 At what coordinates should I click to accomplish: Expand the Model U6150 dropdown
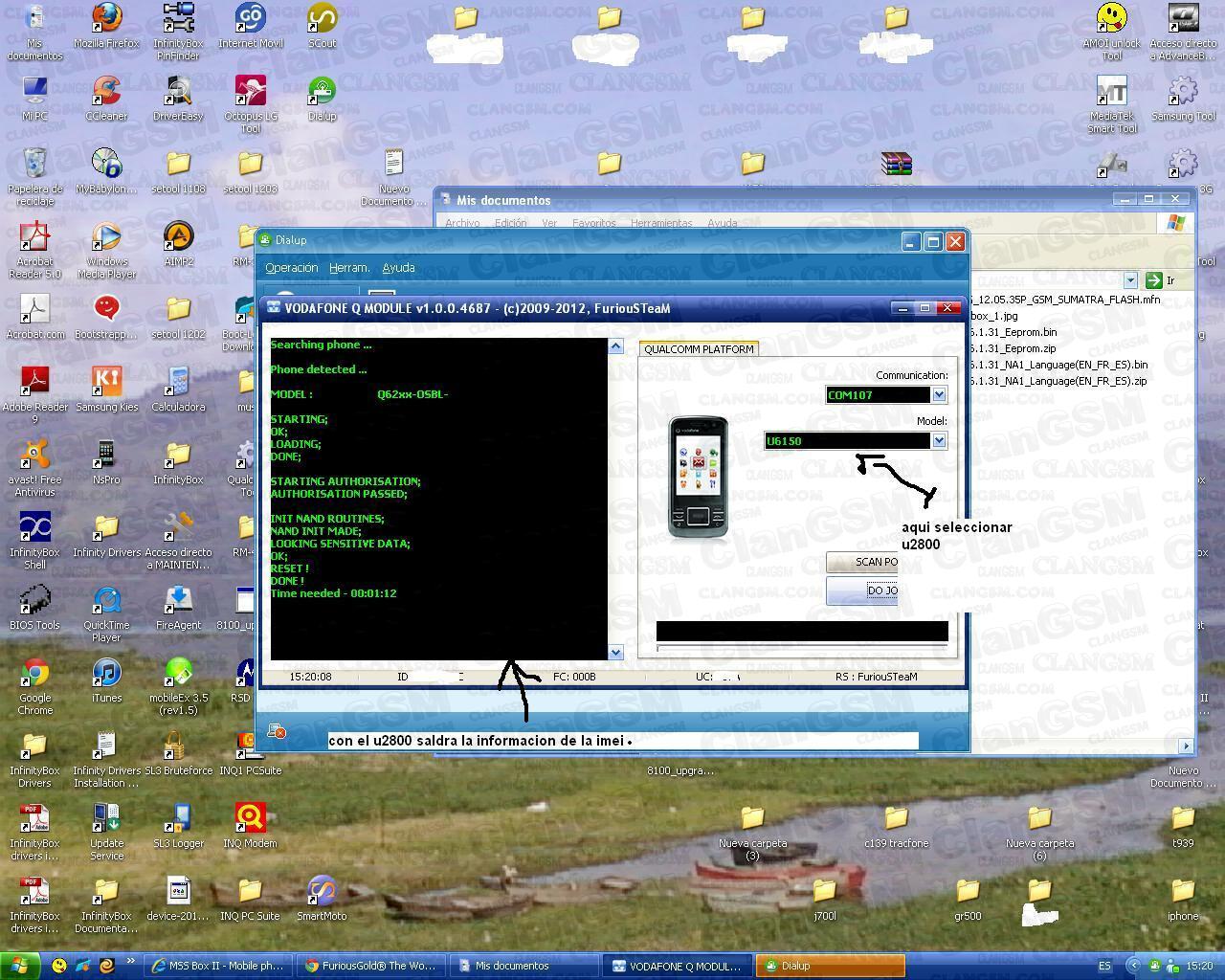pos(939,441)
